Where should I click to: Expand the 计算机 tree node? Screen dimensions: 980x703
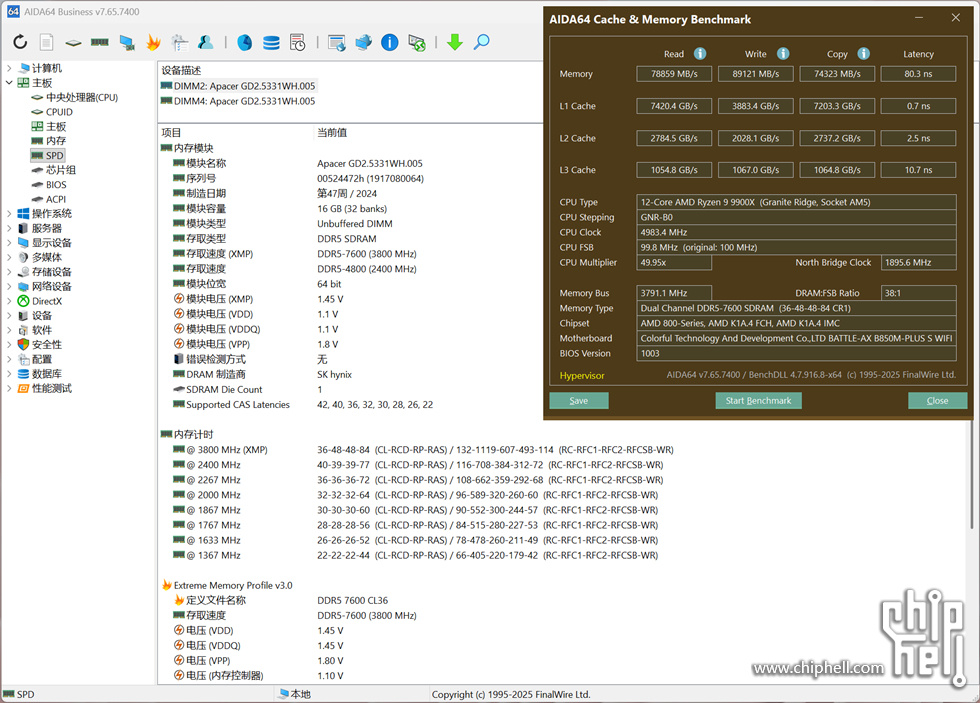[x=9, y=68]
